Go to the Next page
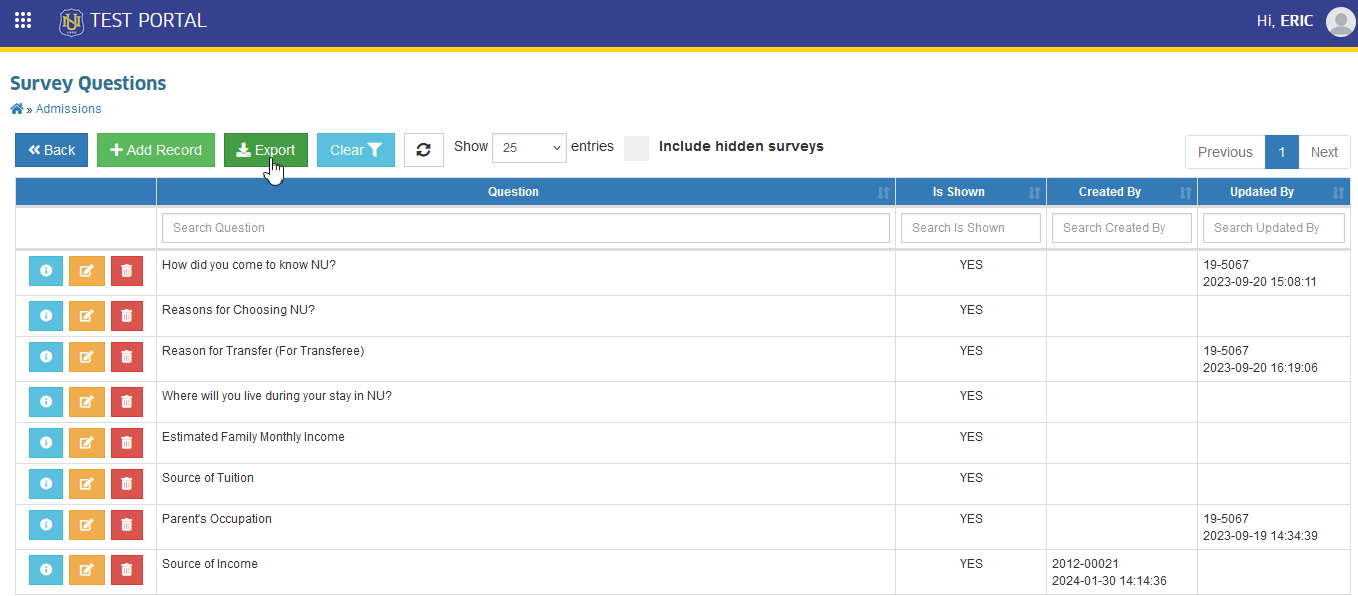 [1324, 152]
